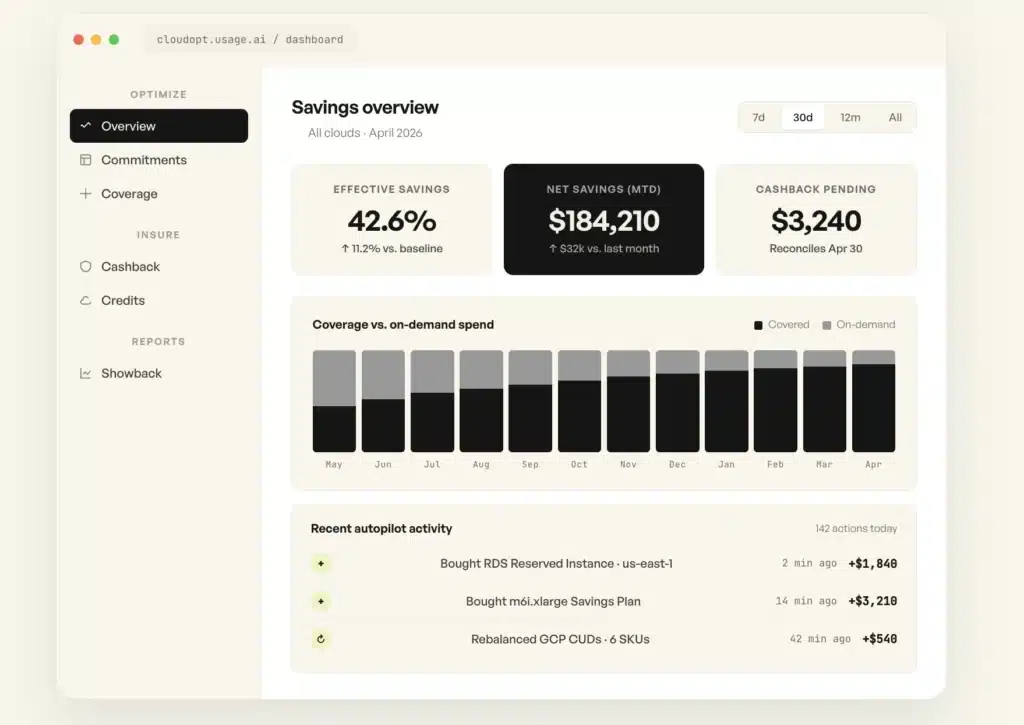Screen dimensions: 1024x725
Task: Open the Cashback section
Action: click(x=159, y=266)
